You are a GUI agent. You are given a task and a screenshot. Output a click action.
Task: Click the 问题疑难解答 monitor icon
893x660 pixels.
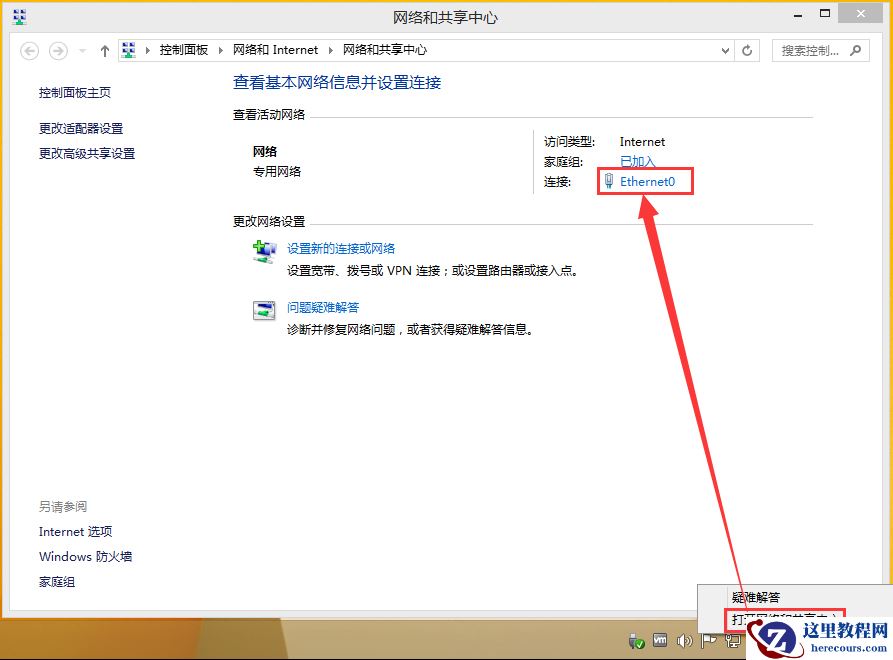(265, 310)
